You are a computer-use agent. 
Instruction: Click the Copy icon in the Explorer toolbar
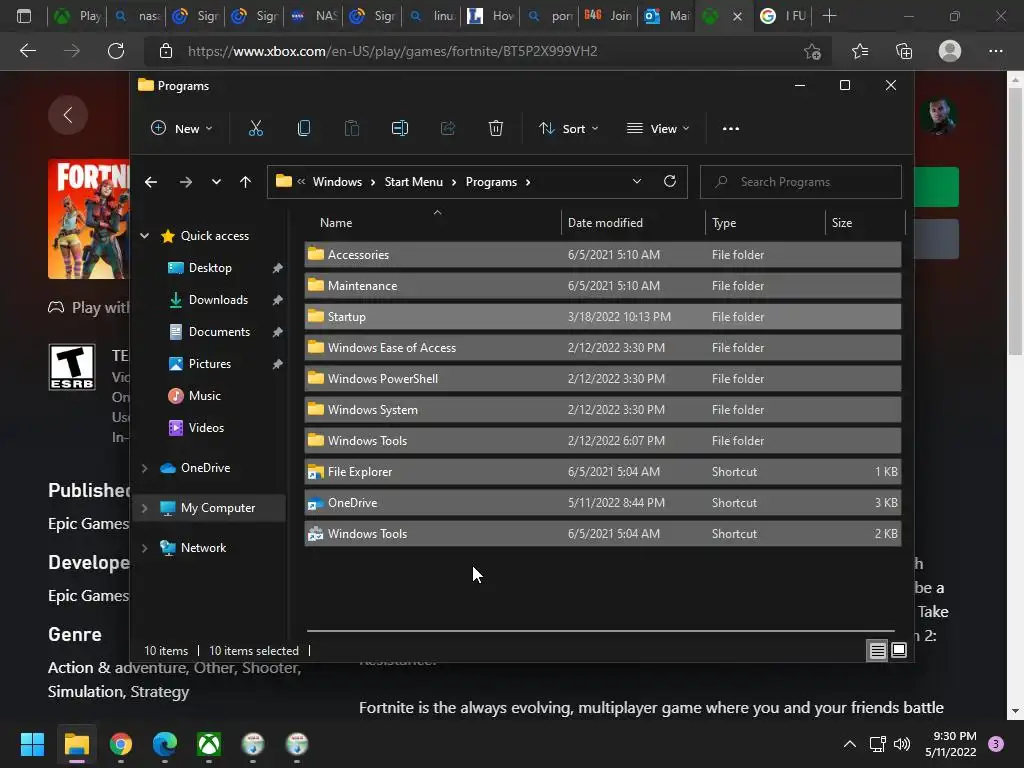click(x=304, y=129)
